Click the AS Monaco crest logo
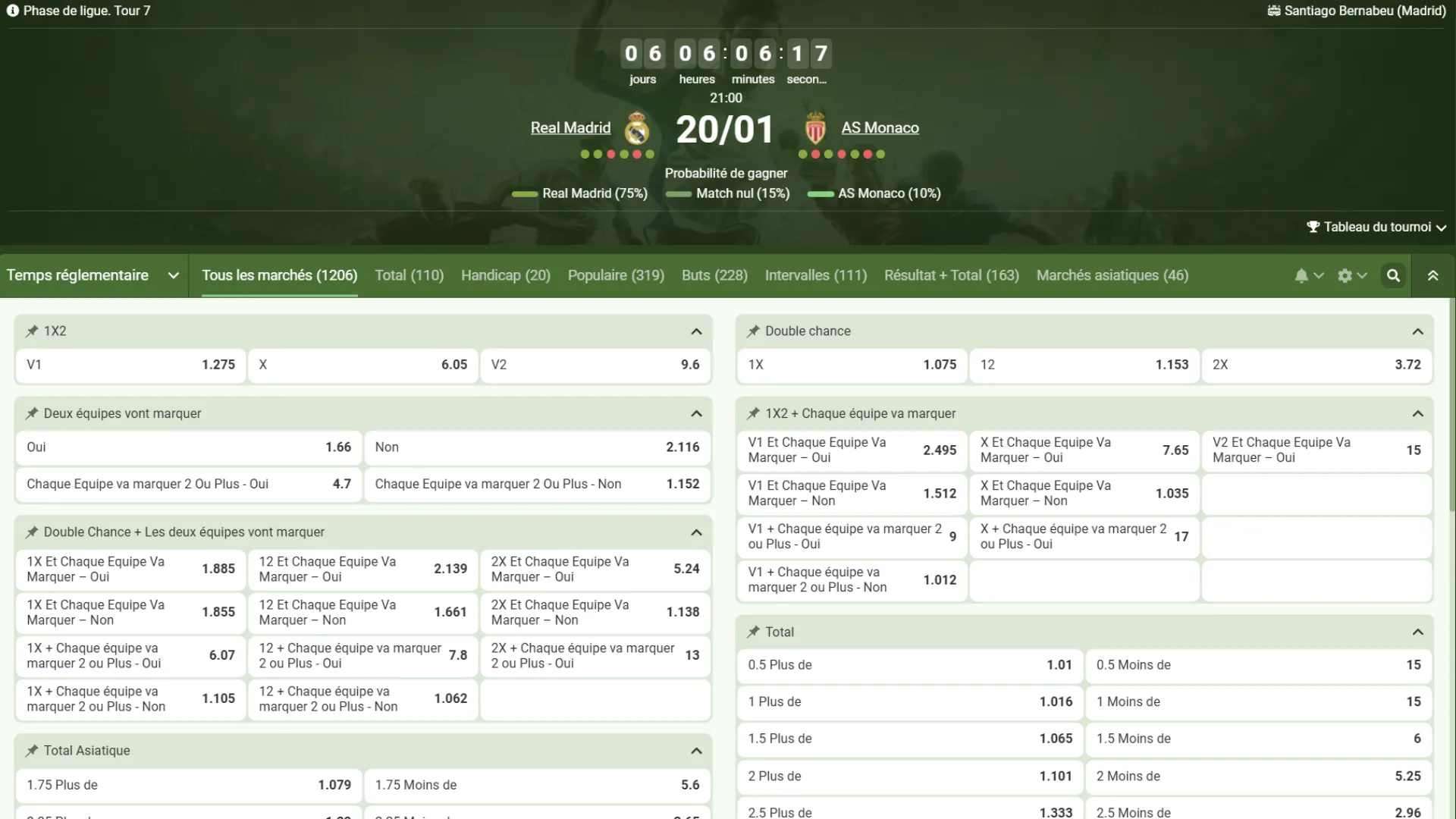The image size is (1456, 819). (815, 129)
